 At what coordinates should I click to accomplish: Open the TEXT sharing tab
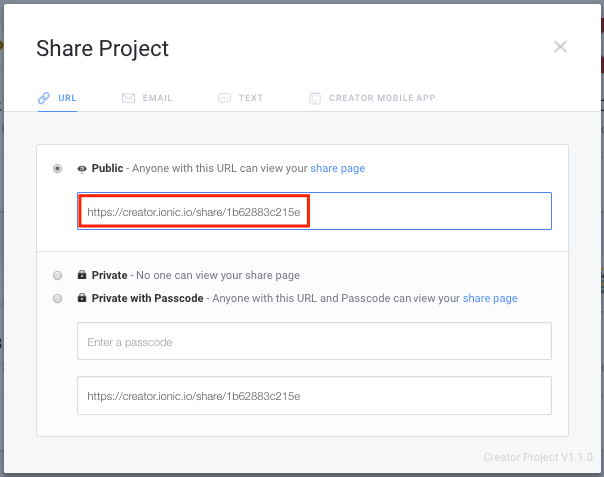point(240,98)
